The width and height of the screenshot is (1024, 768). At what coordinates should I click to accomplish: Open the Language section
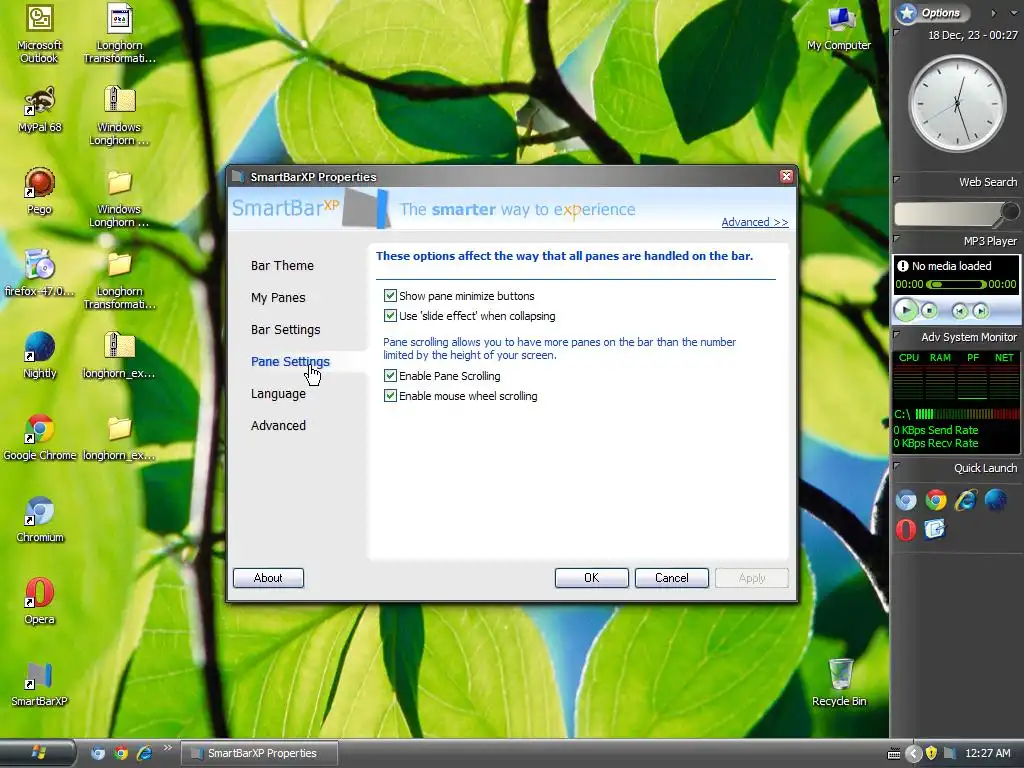point(278,393)
